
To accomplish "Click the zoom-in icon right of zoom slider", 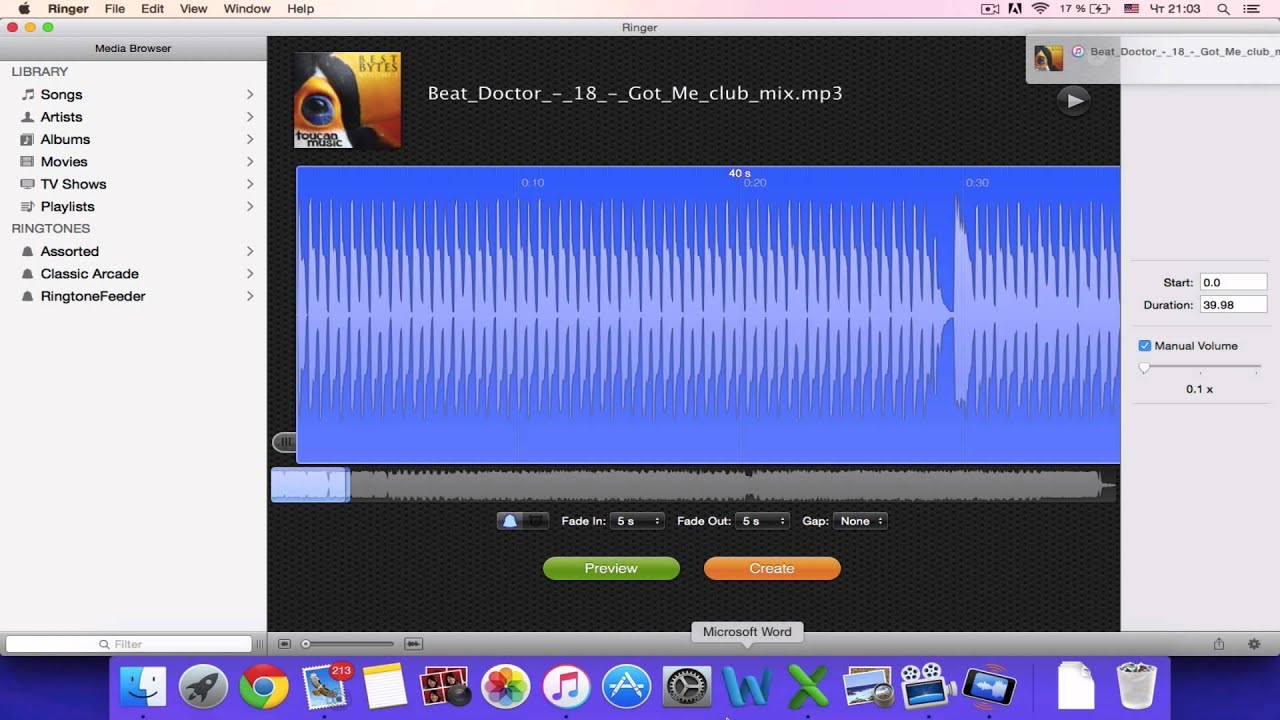I will tap(414, 644).
